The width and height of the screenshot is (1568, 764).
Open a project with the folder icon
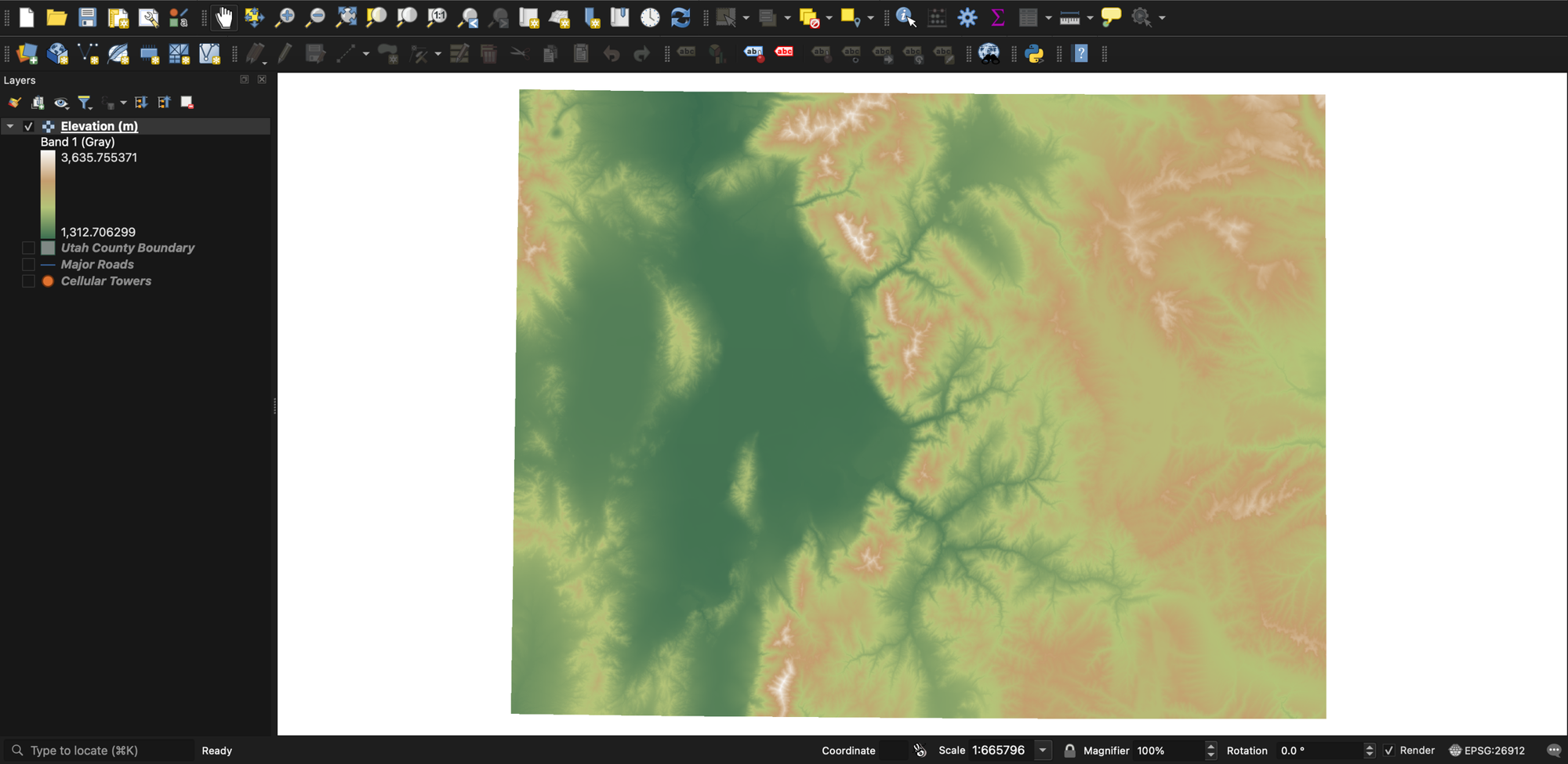point(56,17)
